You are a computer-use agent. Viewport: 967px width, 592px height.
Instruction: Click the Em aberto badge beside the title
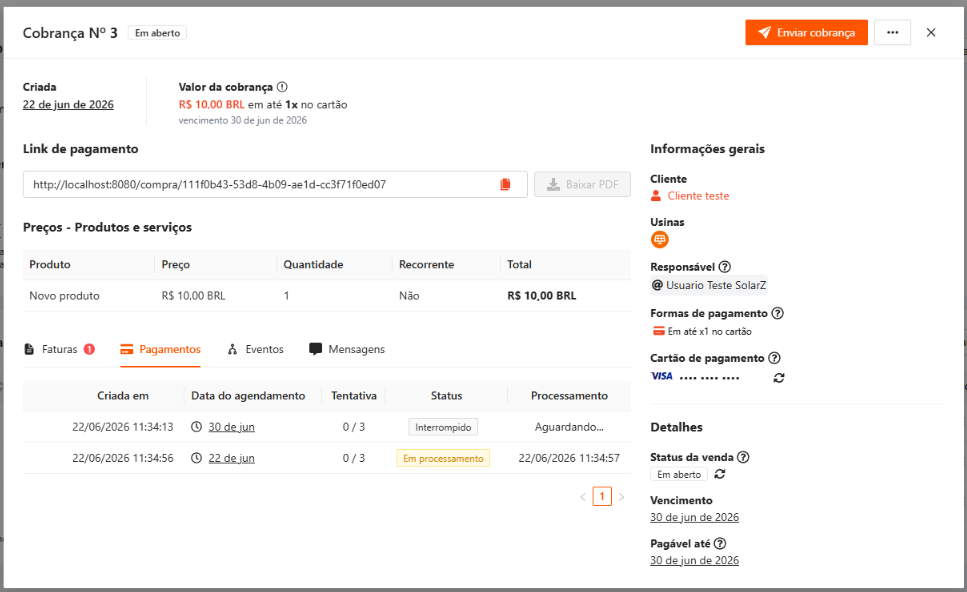click(x=157, y=33)
